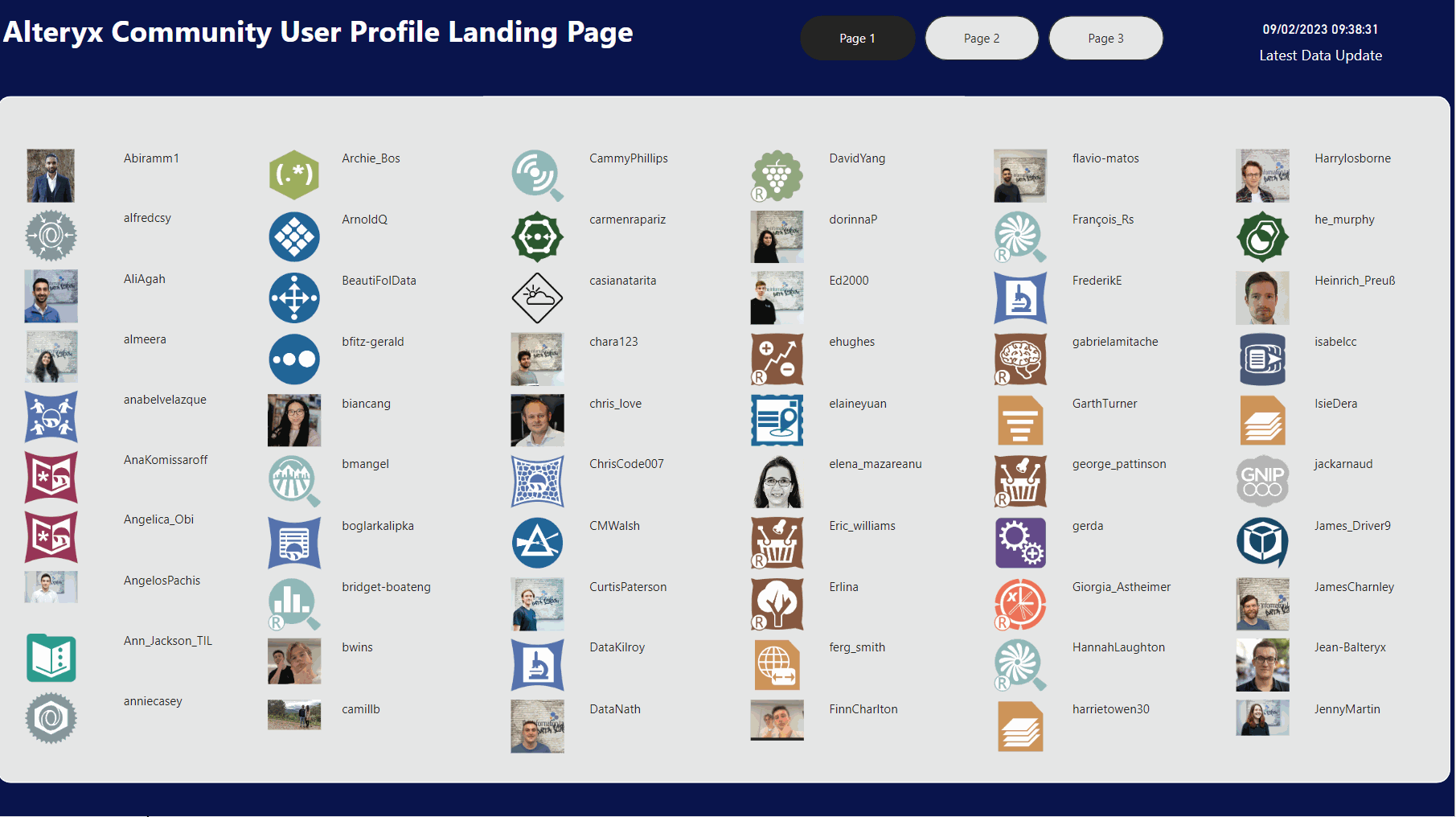Select the regex icon next to Archie_Bos
Viewport: 1456px width, 817px height.
[x=294, y=174]
